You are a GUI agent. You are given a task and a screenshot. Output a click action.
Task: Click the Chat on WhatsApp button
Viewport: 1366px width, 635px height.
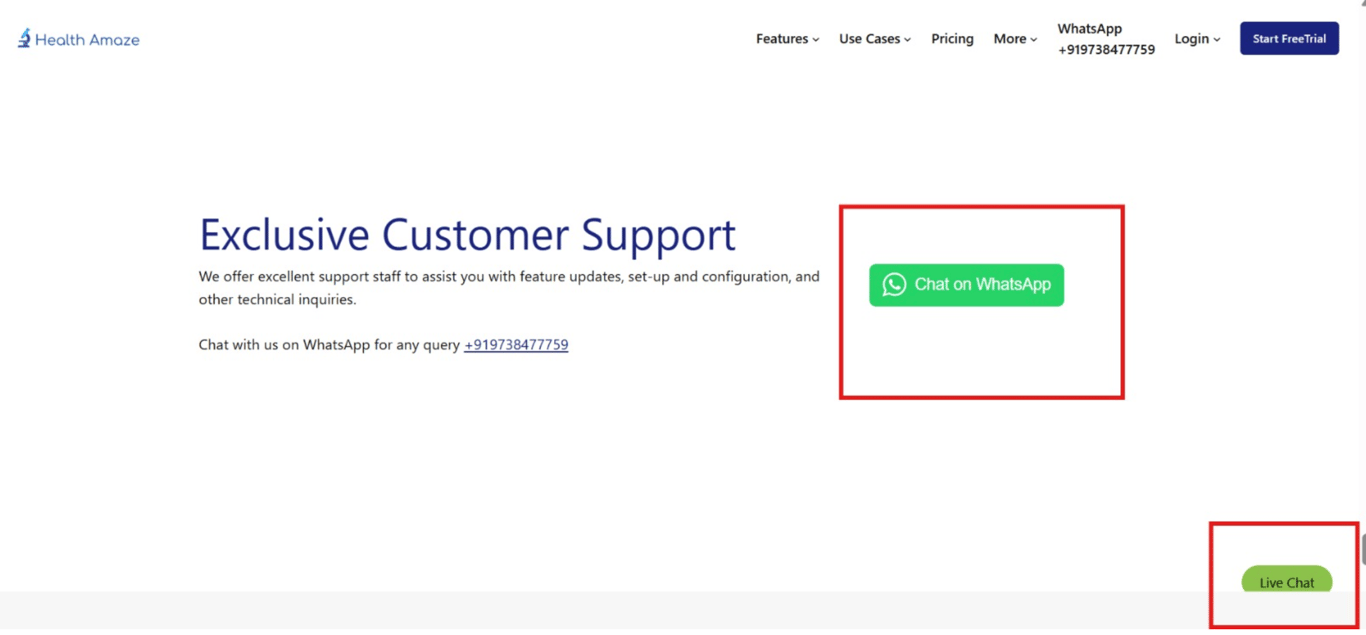[966, 285]
